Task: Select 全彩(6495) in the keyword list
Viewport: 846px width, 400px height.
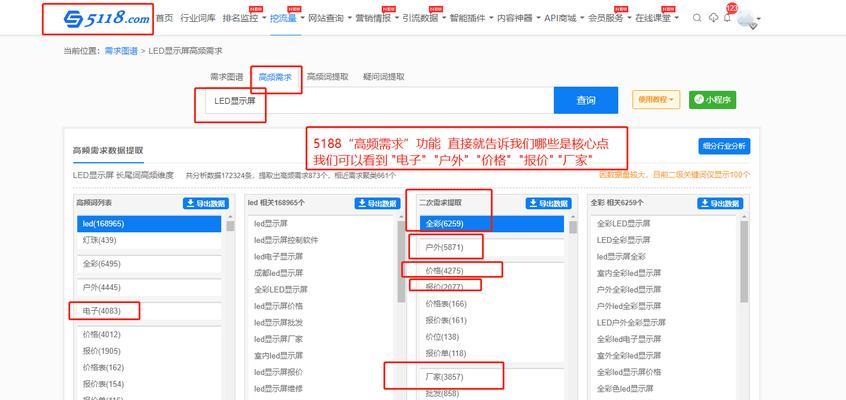Action: tap(149, 264)
